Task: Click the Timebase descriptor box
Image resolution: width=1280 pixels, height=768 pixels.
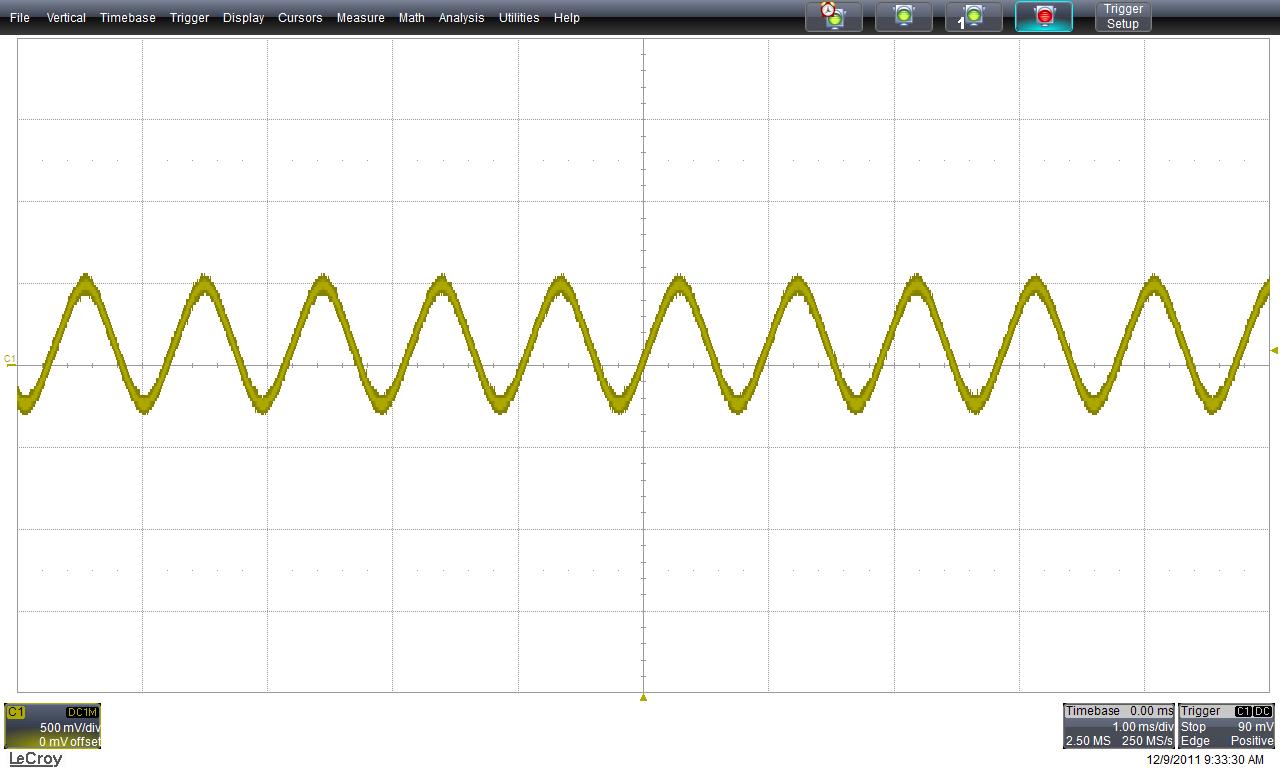Action: [x=1119, y=726]
